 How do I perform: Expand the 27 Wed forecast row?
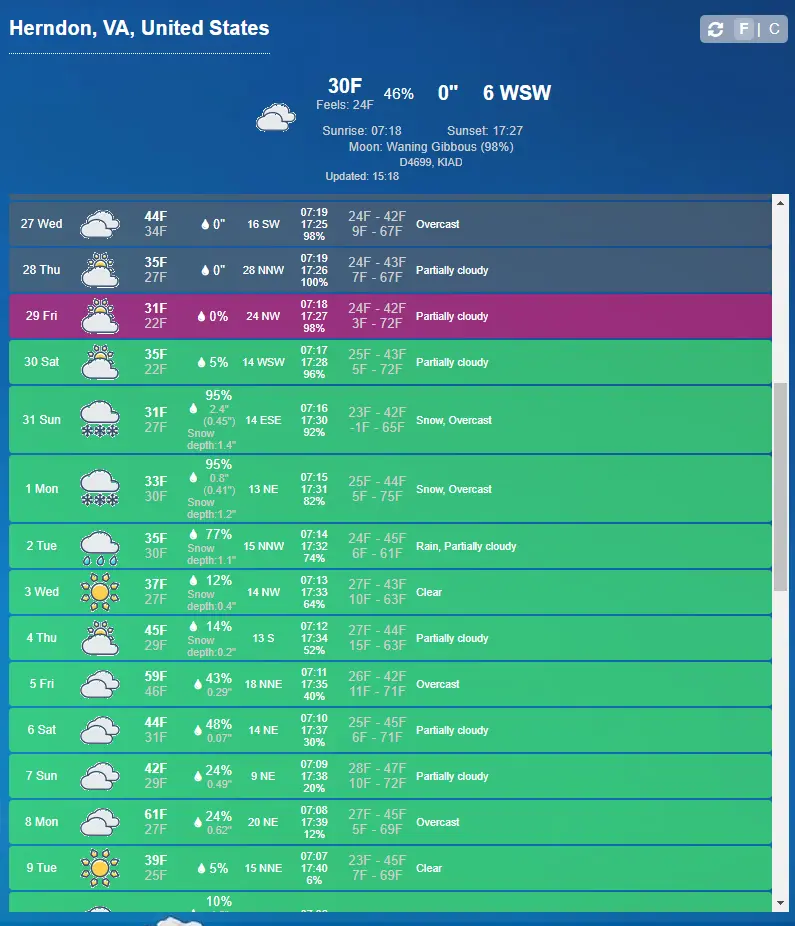390,224
